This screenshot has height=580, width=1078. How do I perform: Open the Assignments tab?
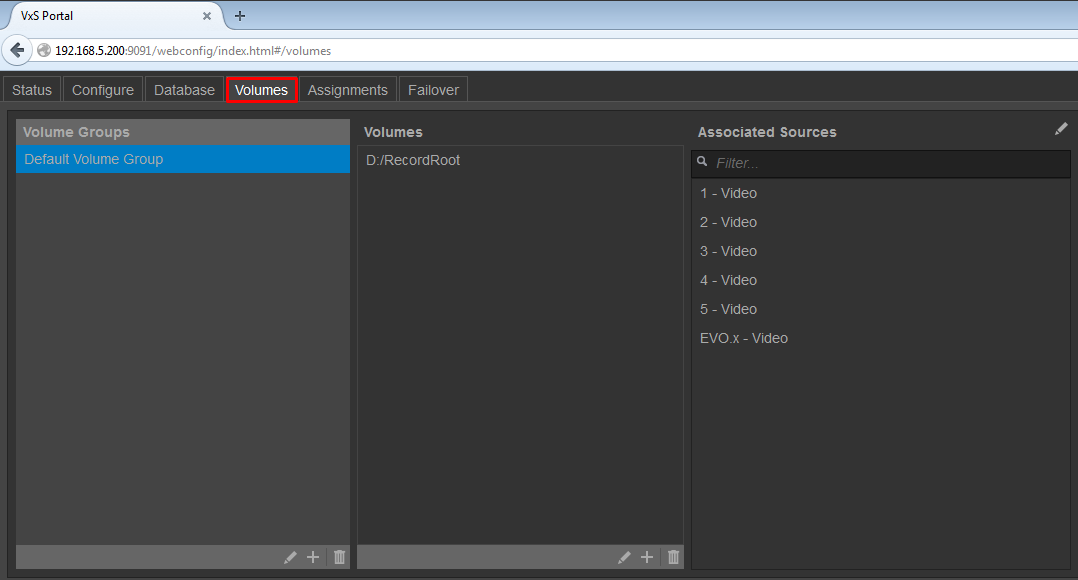click(347, 89)
